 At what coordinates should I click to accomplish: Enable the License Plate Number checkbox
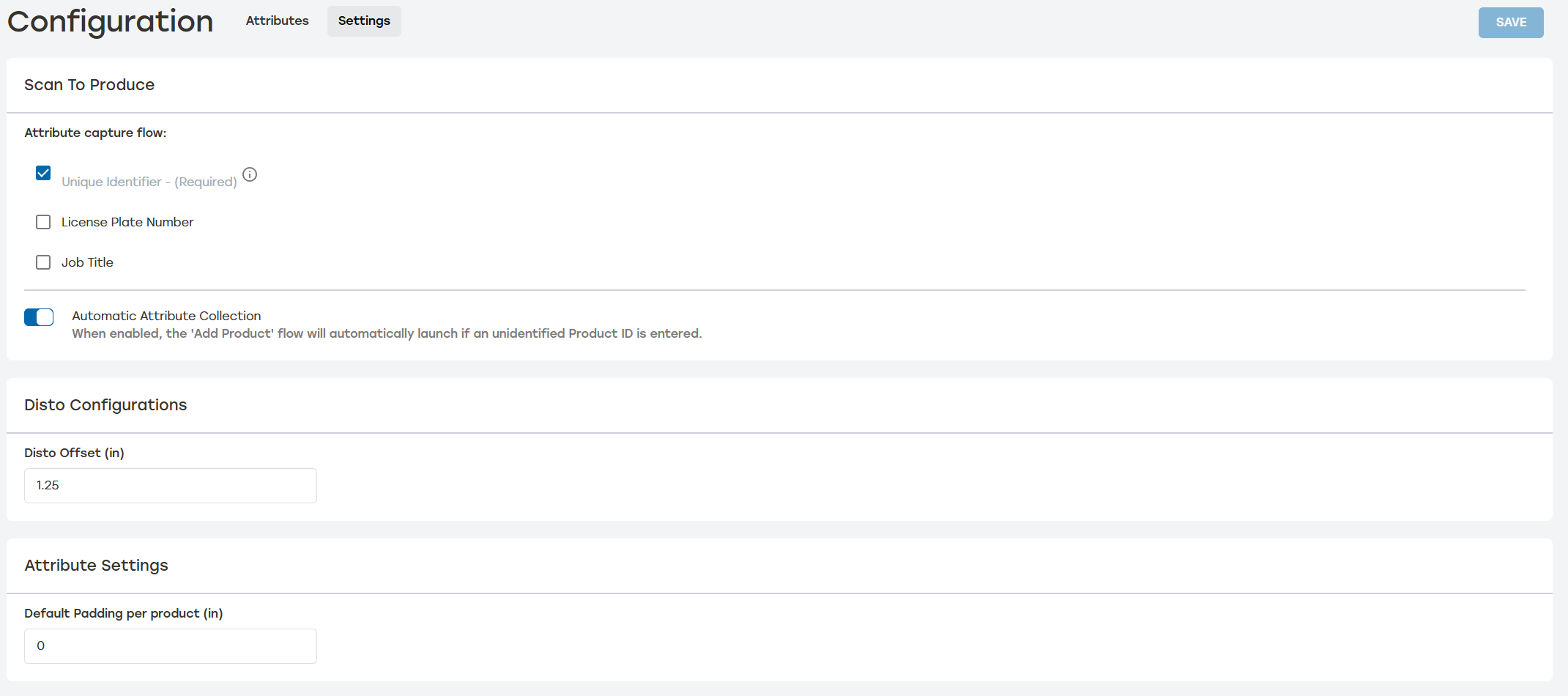(x=43, y=222)
